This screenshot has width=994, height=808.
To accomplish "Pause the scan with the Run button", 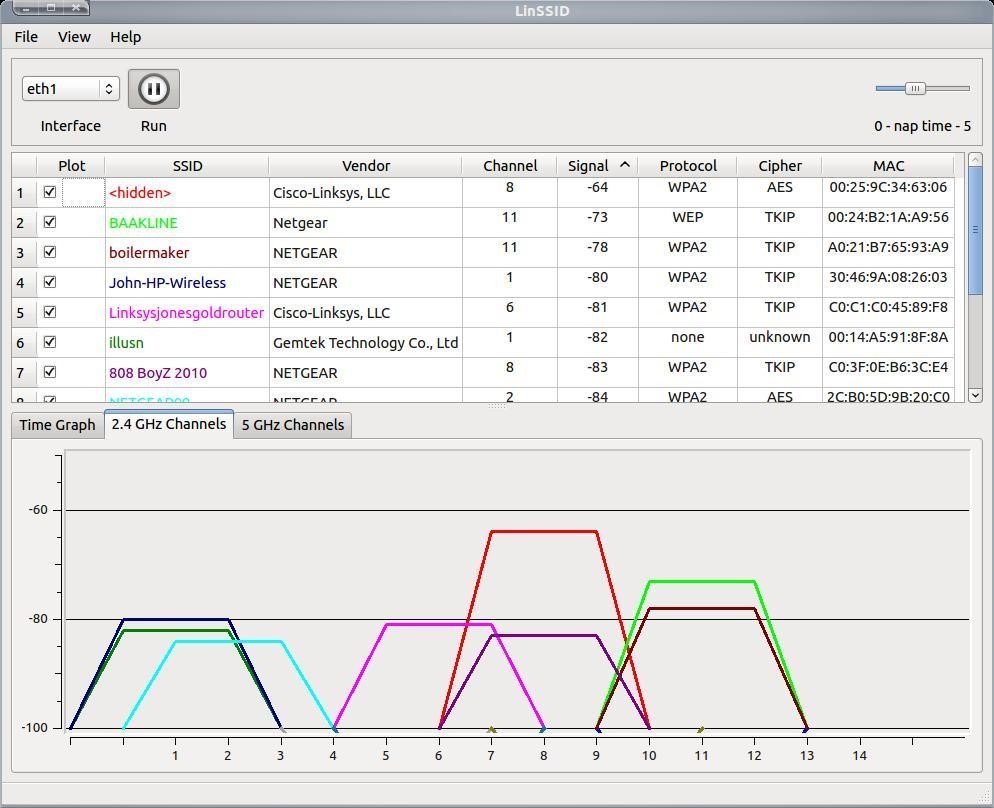I will [153, 89].
